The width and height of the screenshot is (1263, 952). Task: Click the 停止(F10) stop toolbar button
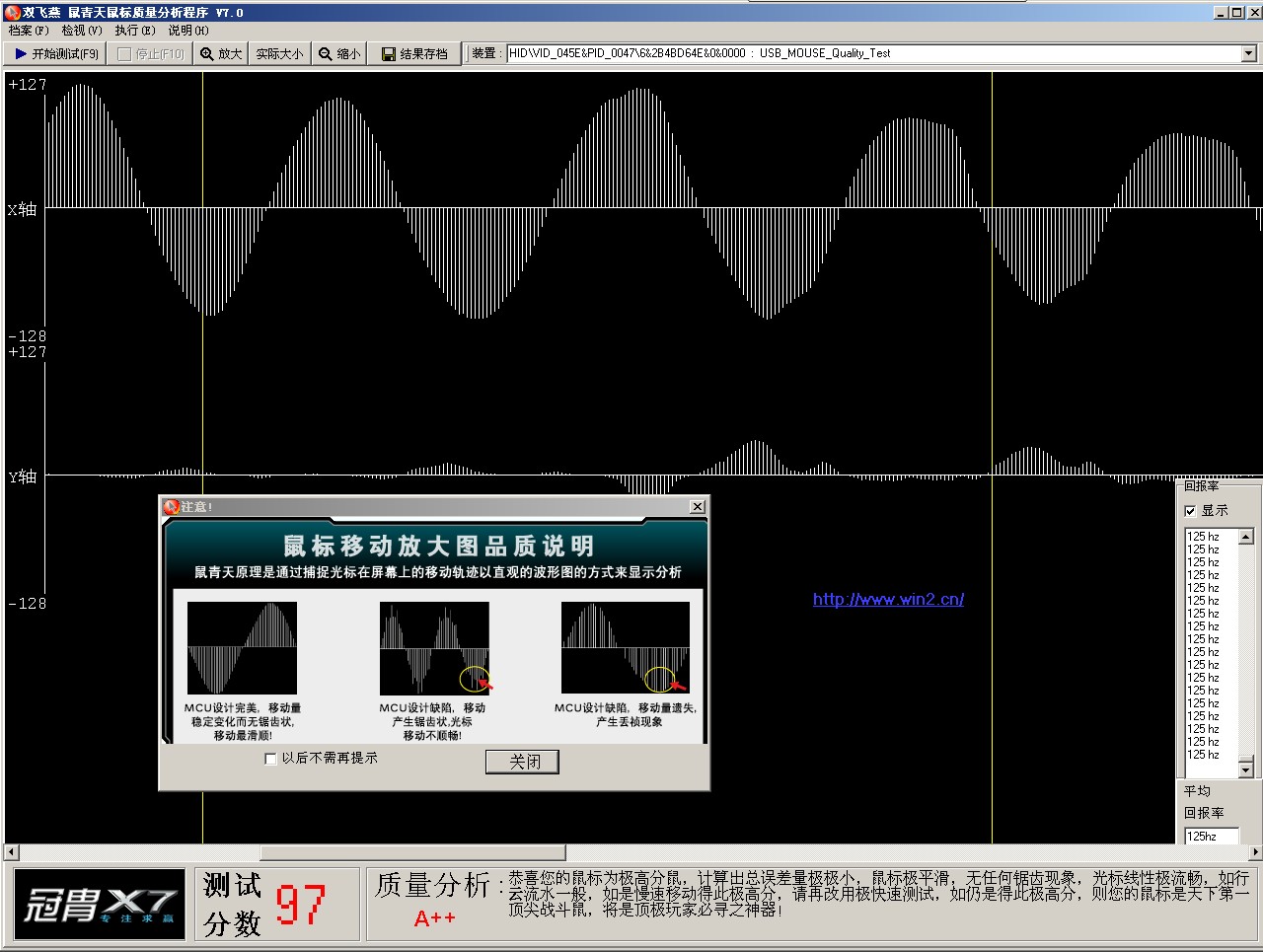150,54
